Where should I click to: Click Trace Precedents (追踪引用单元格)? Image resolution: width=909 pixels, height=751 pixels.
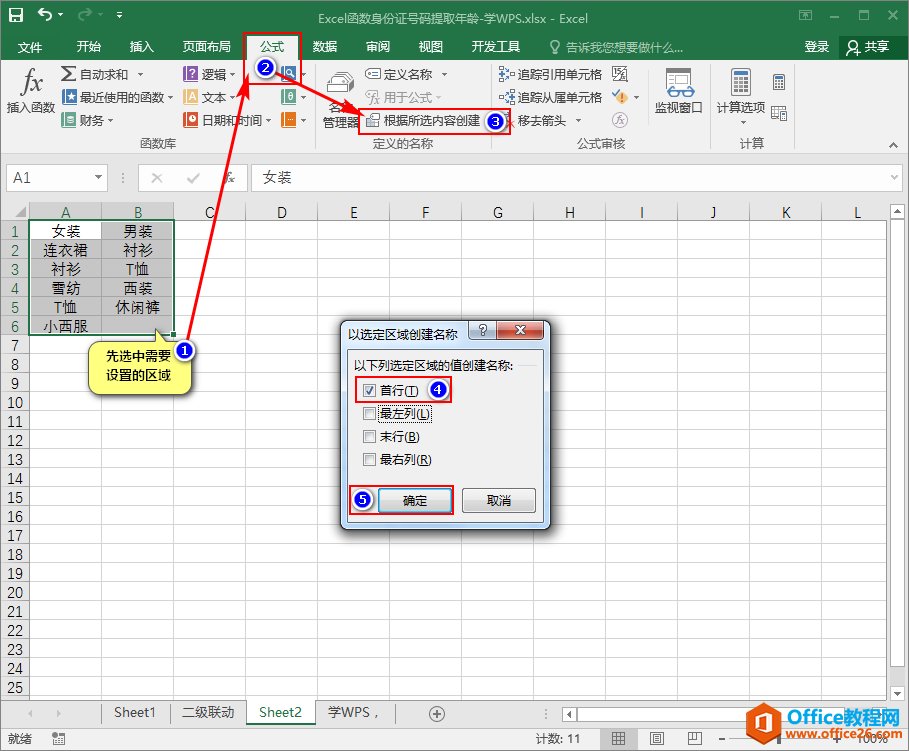point(551,74)
